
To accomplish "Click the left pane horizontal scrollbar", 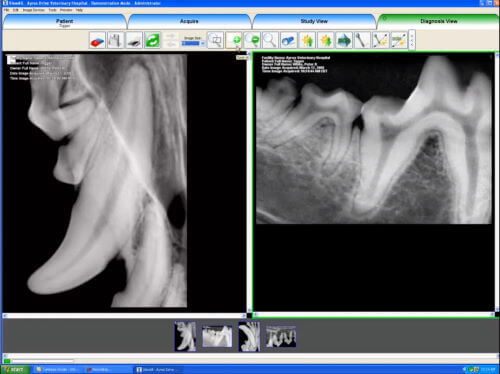I will (124, 315).
